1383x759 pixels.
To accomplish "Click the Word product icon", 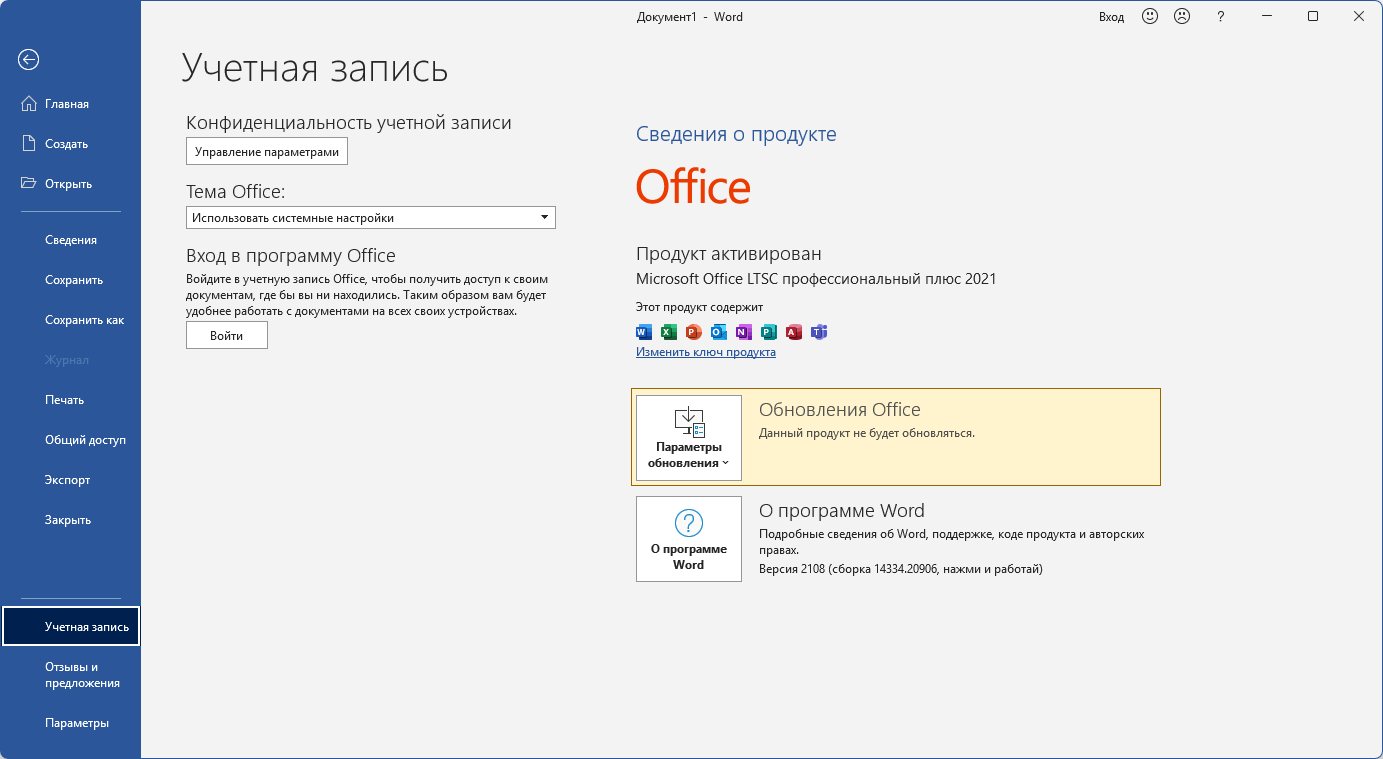I will [644, 332].
